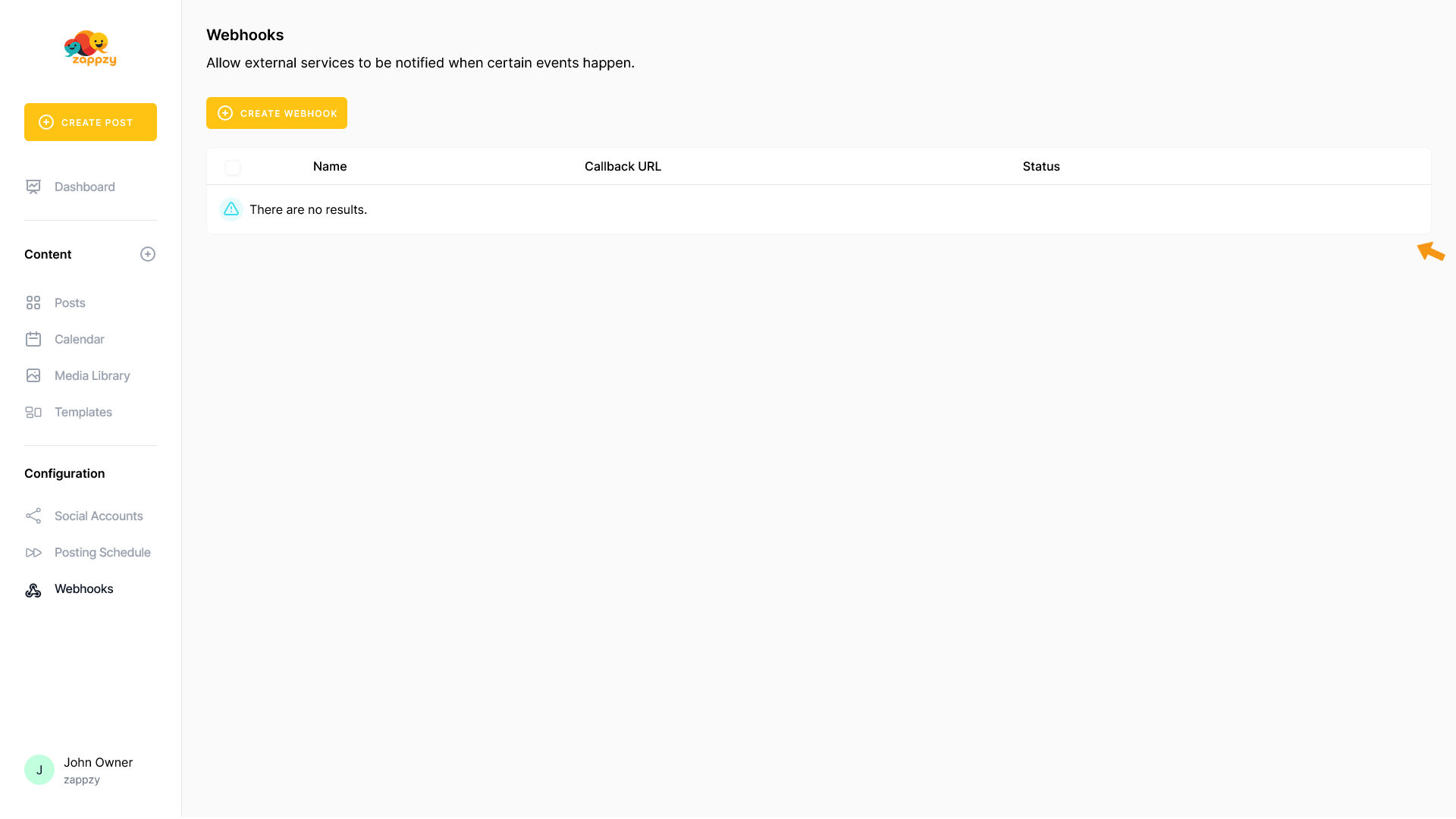
Task: Click the Media Library image icon
Action: tap(33, 375)
